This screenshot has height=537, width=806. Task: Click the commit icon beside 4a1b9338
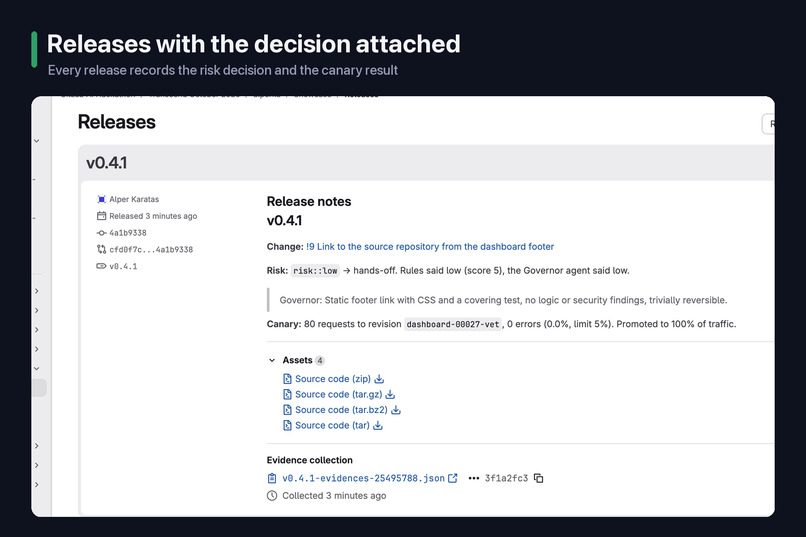tap(101, 233)
